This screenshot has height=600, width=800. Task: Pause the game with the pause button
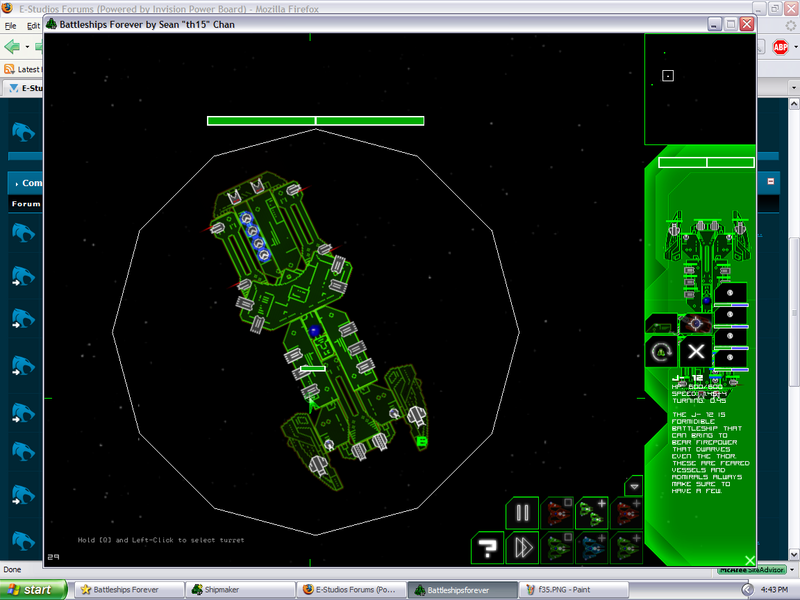(522, 512)
